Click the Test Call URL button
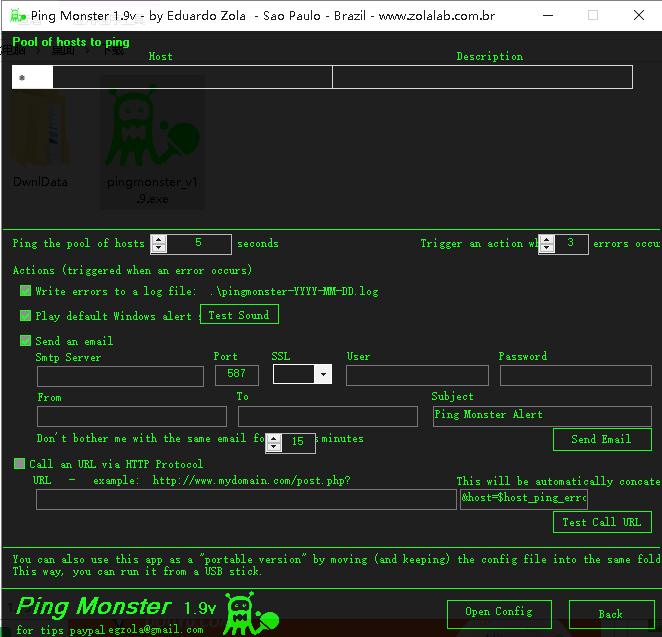 [x=602, y=522]
